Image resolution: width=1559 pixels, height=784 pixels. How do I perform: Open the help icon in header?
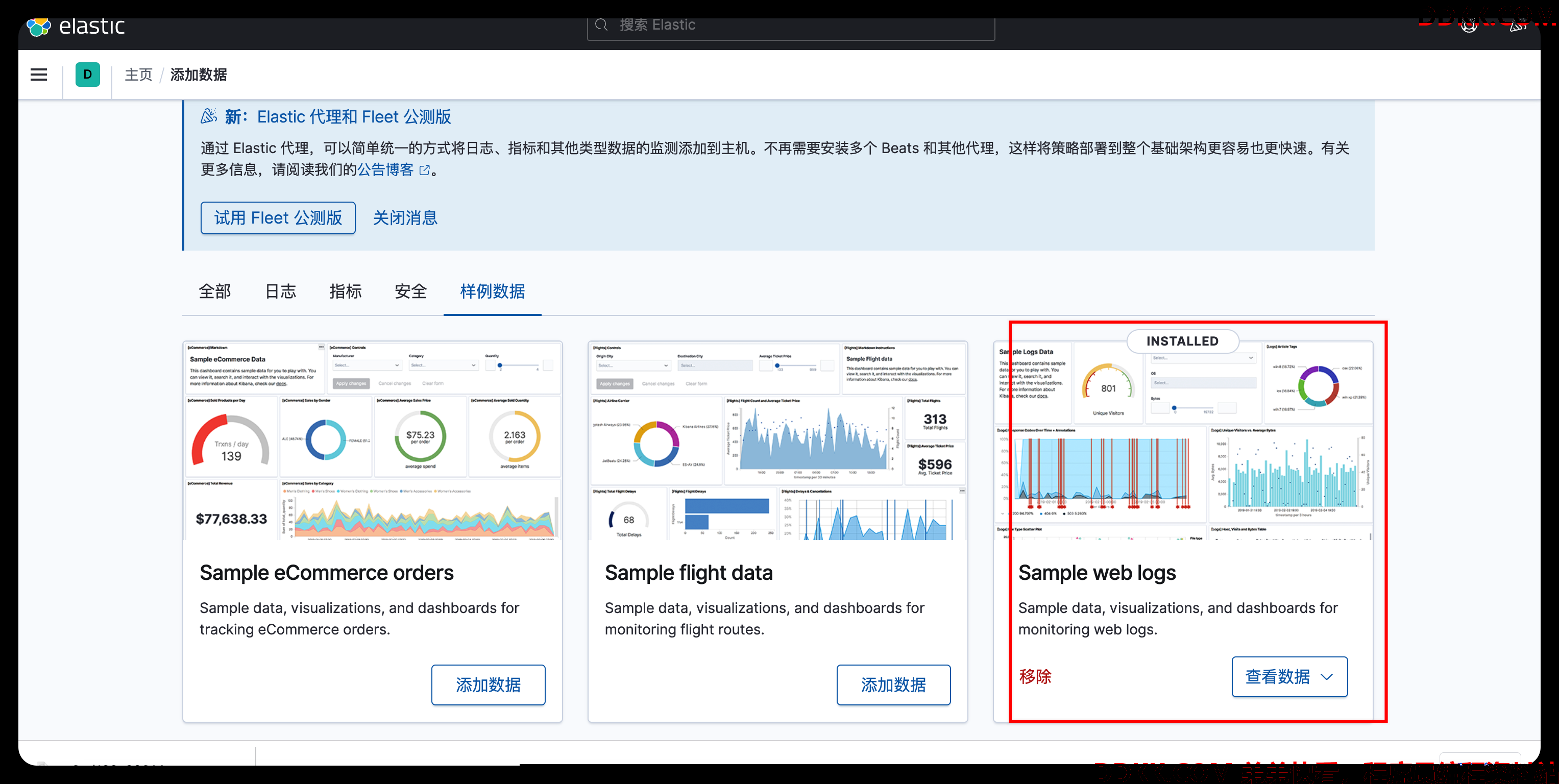pos(1469,25)
